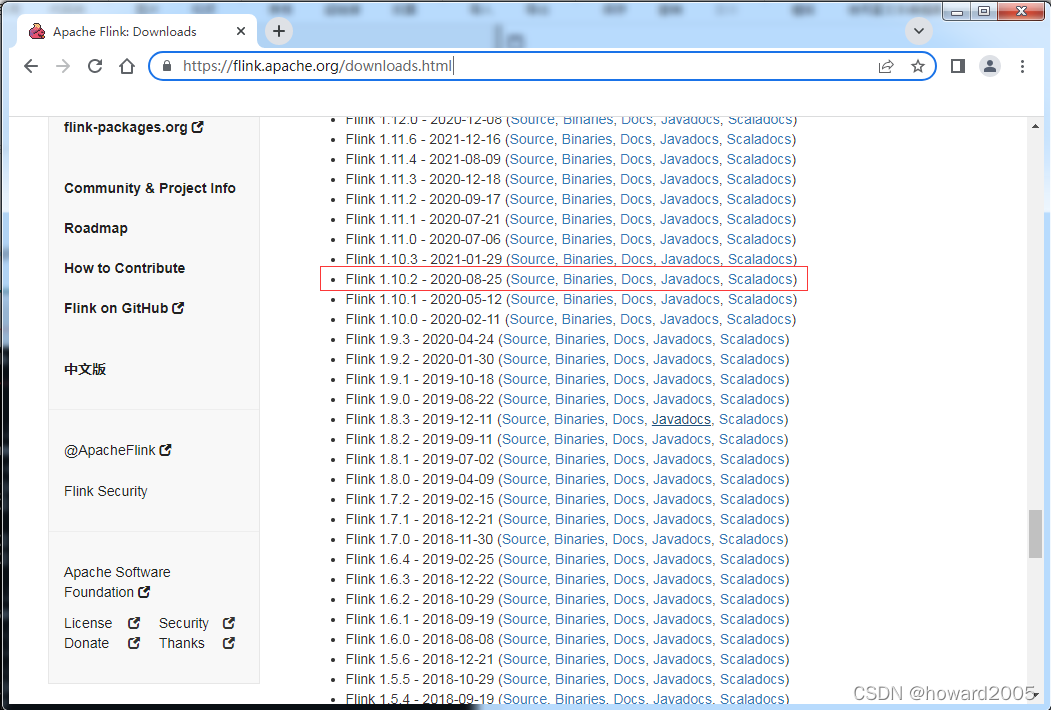Download Source for Flink 1.10.1
The image size is (1051, 710).
533,299
